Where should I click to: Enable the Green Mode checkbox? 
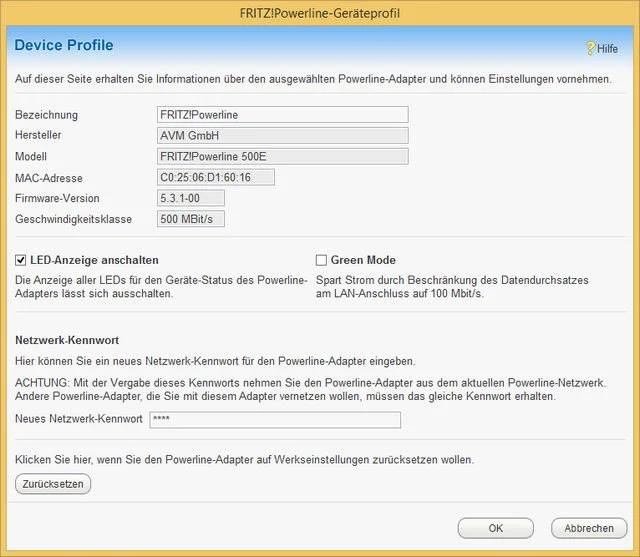pos(321,260)
